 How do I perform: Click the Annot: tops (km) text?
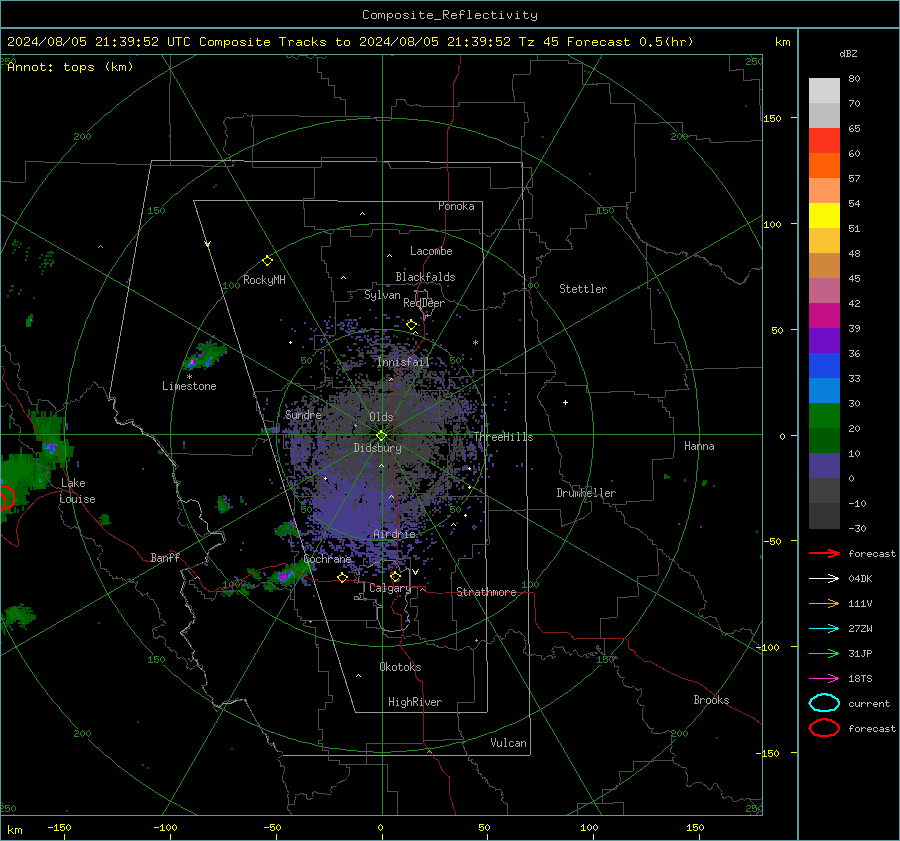(x=70, y=67)
